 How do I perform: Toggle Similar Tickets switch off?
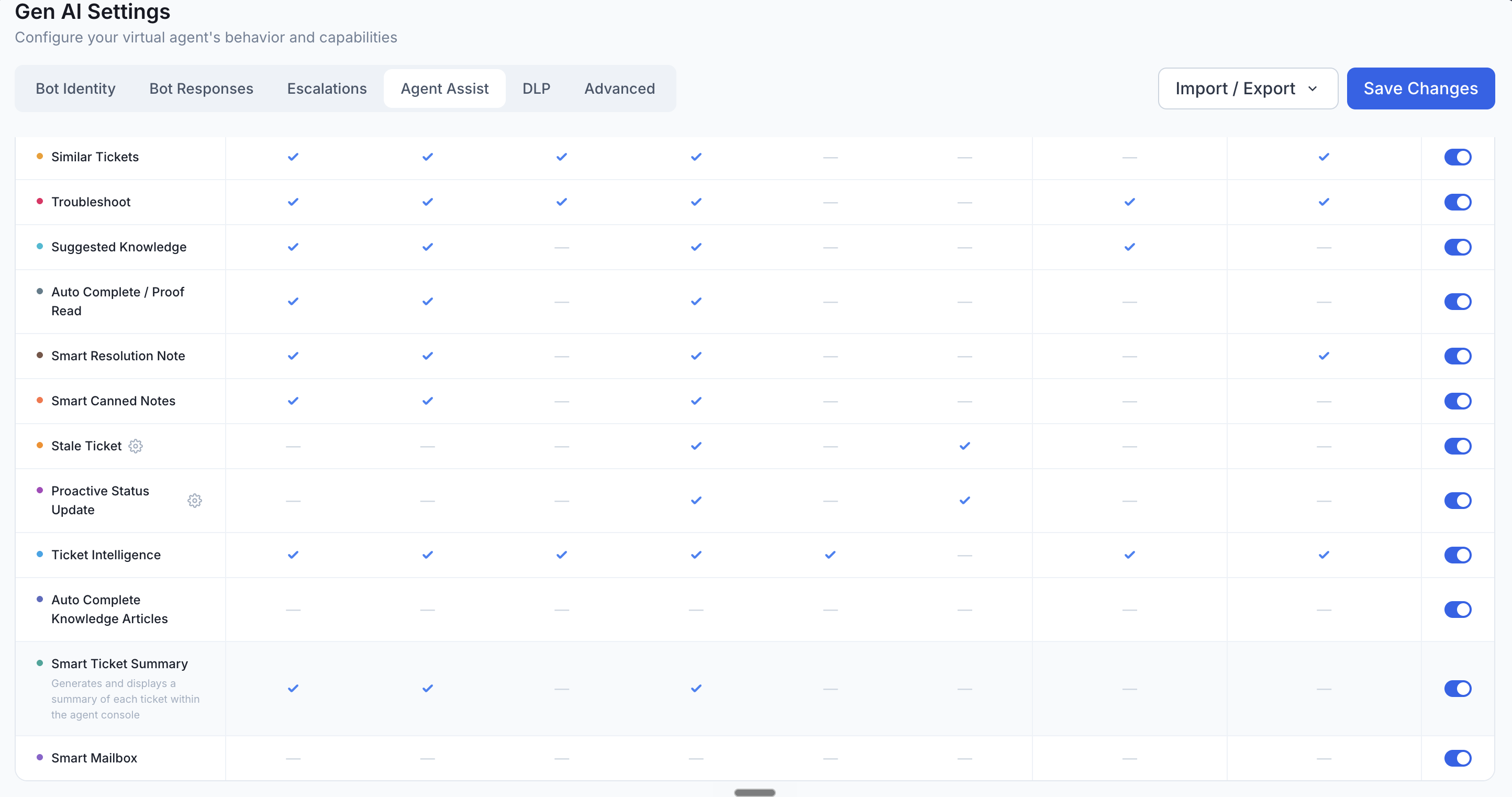[x=1458, y=157]
